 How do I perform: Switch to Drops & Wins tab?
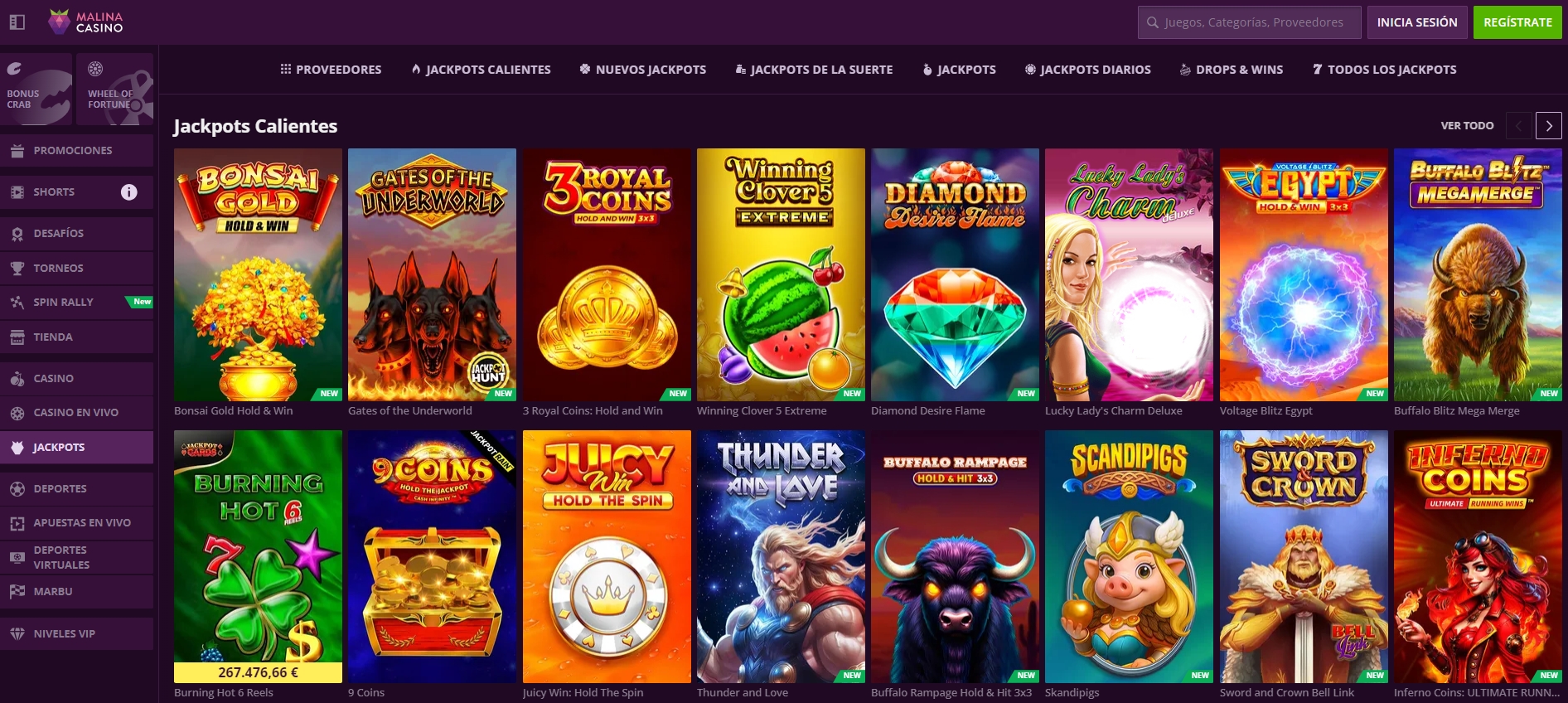pos(1231,70)
